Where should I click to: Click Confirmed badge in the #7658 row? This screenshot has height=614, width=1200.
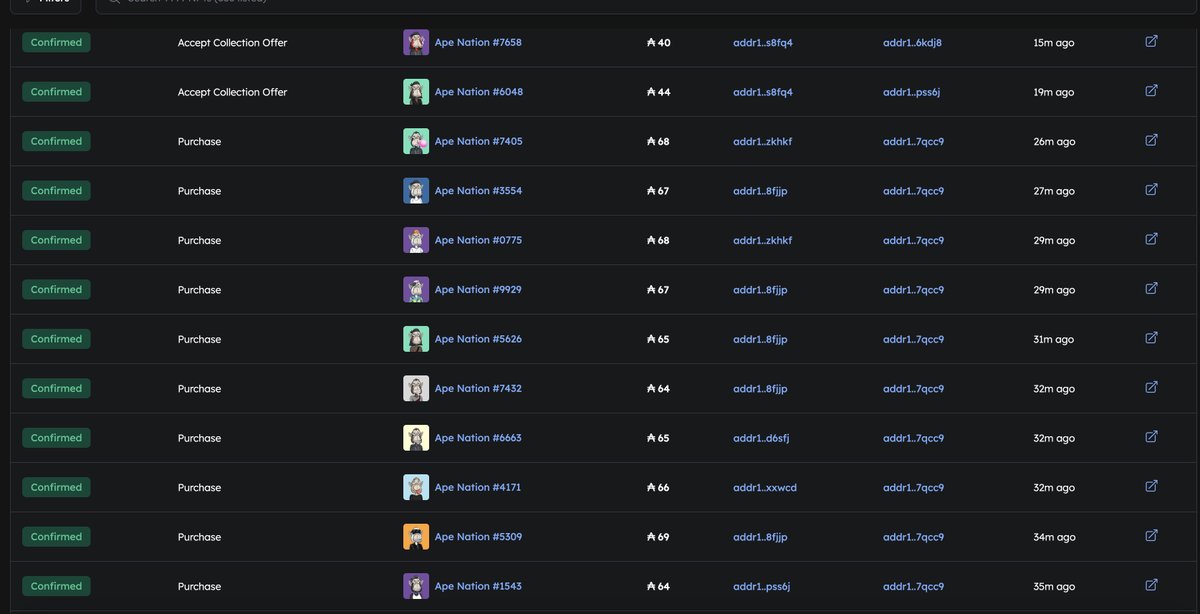pyautogui.click(x=56, y=42)
